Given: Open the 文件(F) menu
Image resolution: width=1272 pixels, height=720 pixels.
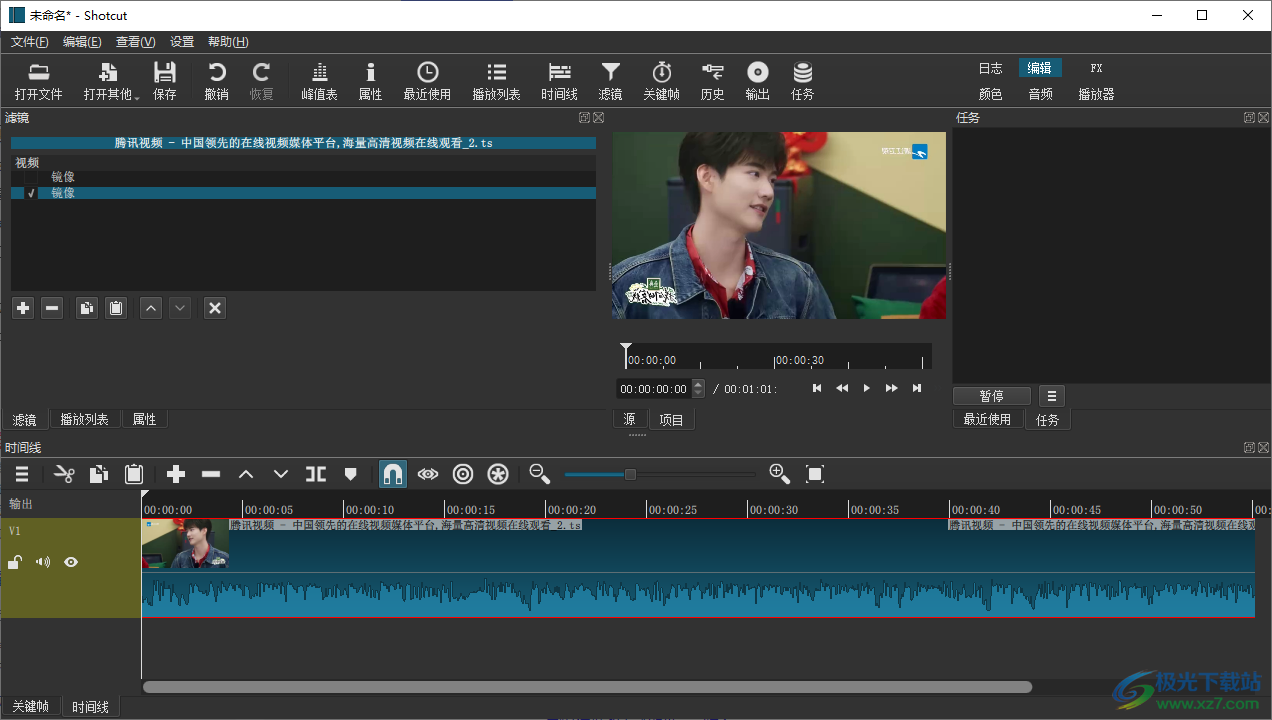Looking at the screenshot, I should point(30,42).
